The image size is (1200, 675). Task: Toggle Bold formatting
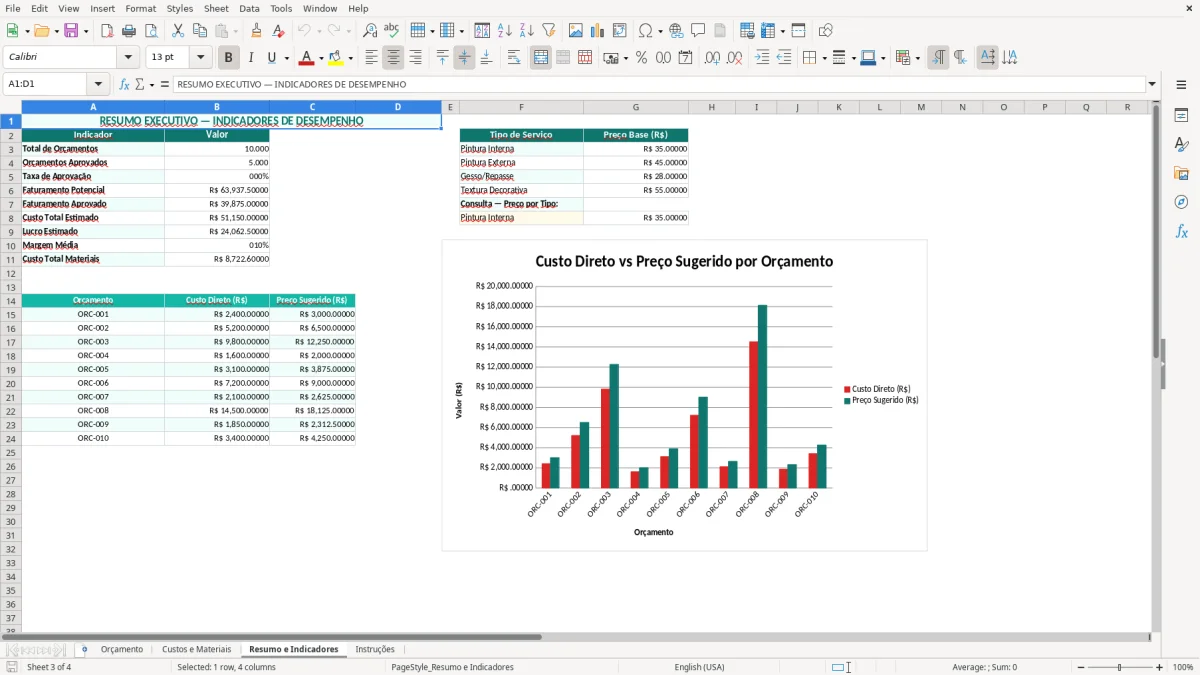point(228,58)
